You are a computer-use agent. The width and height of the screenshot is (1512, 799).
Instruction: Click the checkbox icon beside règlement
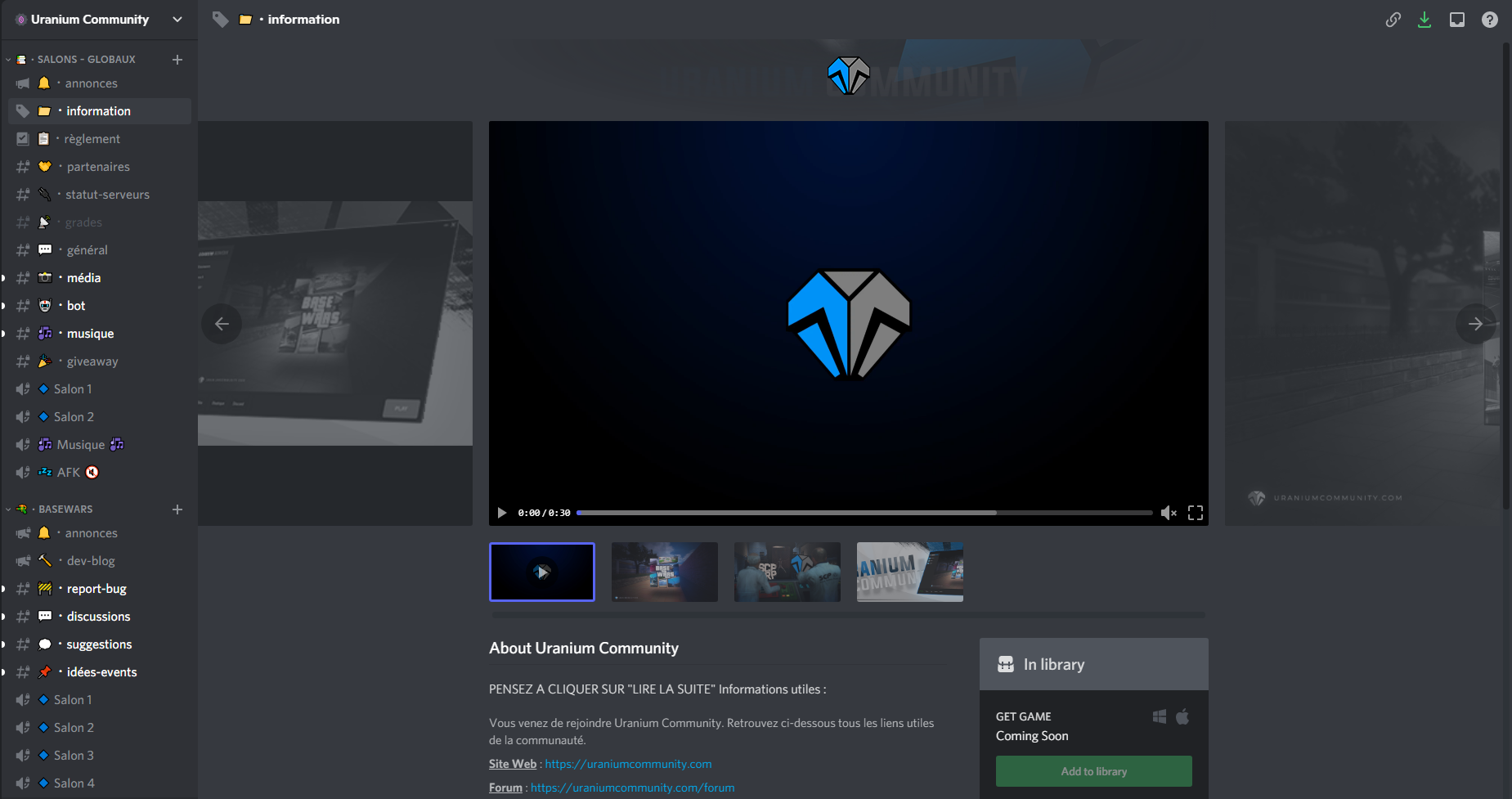(23, 139)
